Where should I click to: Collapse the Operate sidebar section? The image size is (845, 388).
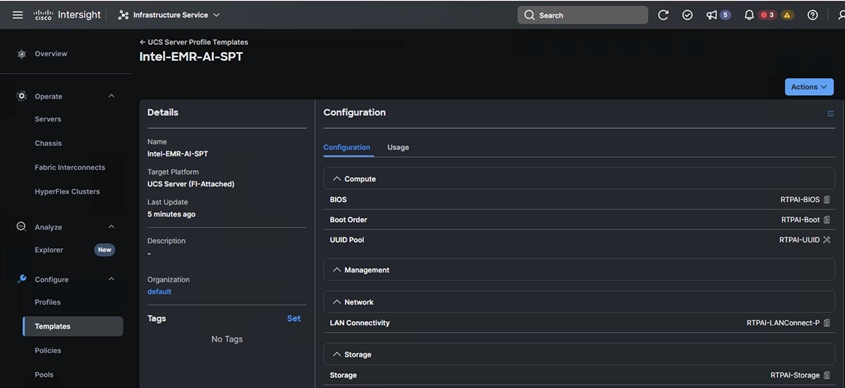[112, 96]
